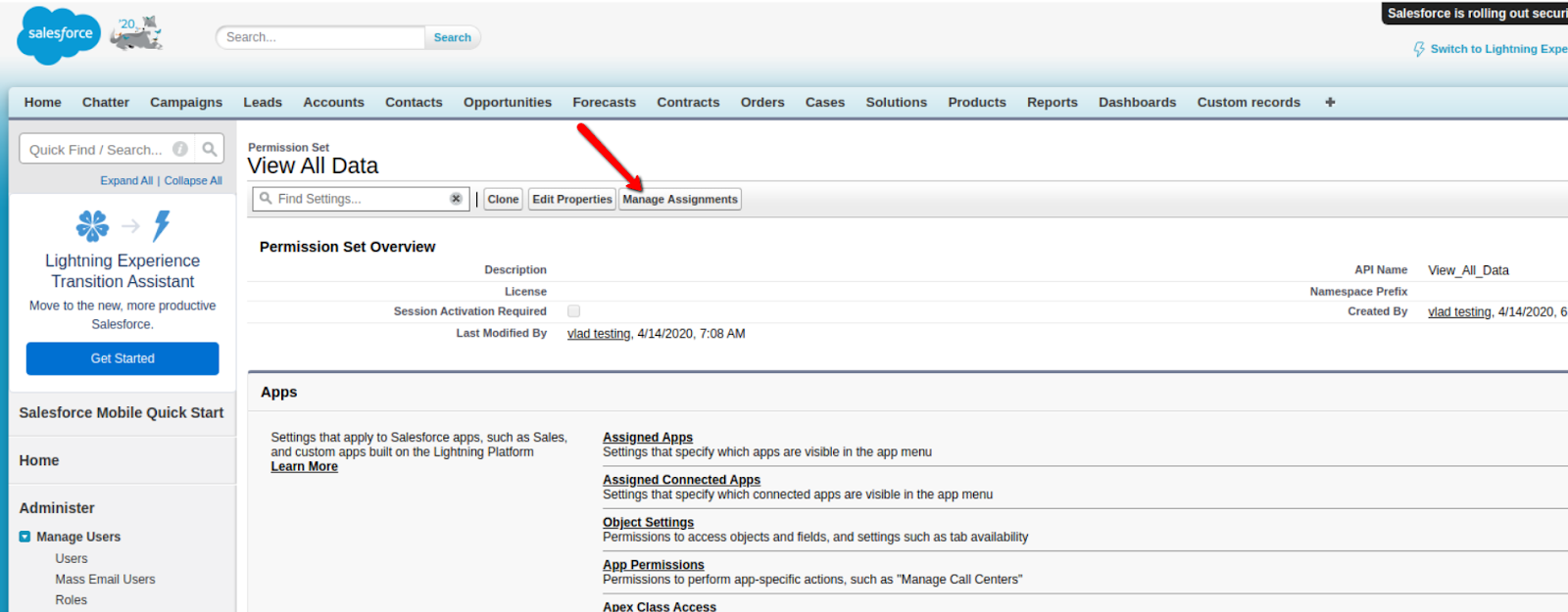Open the Apex Class Access link
1568x612 pixels.
[x=660, y=607]
